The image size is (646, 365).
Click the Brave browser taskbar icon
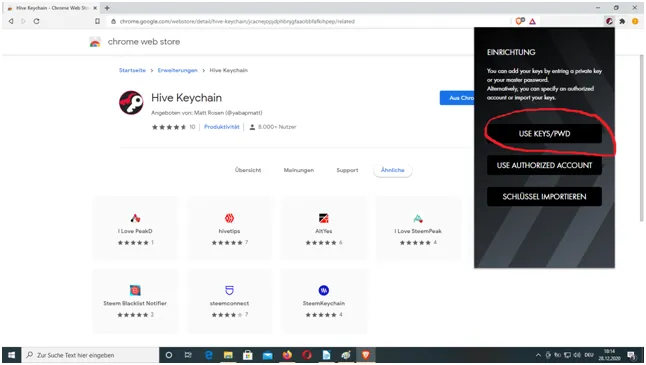click(x=365, y=355)
